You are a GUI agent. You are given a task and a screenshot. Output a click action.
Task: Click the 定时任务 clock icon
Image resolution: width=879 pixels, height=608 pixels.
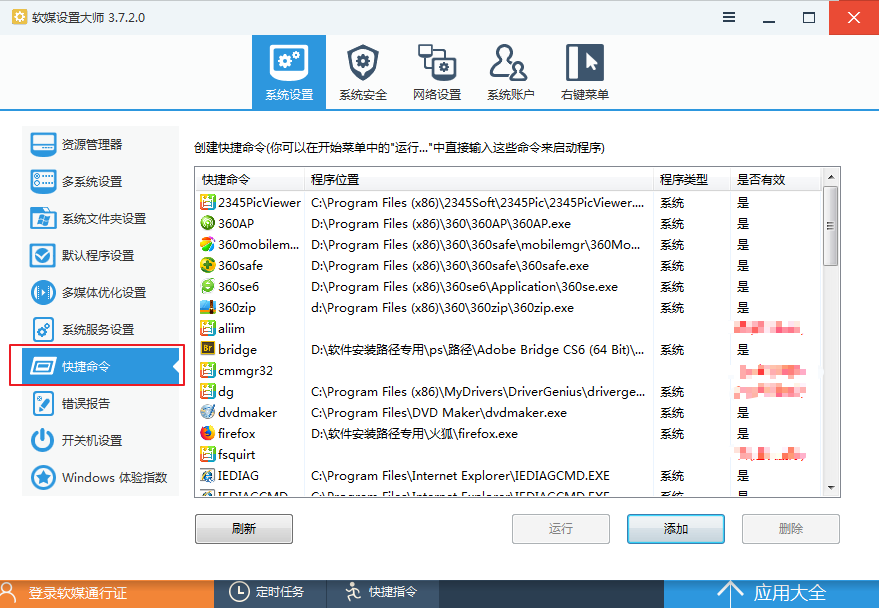pyautogui.click(x=239, y=592)
